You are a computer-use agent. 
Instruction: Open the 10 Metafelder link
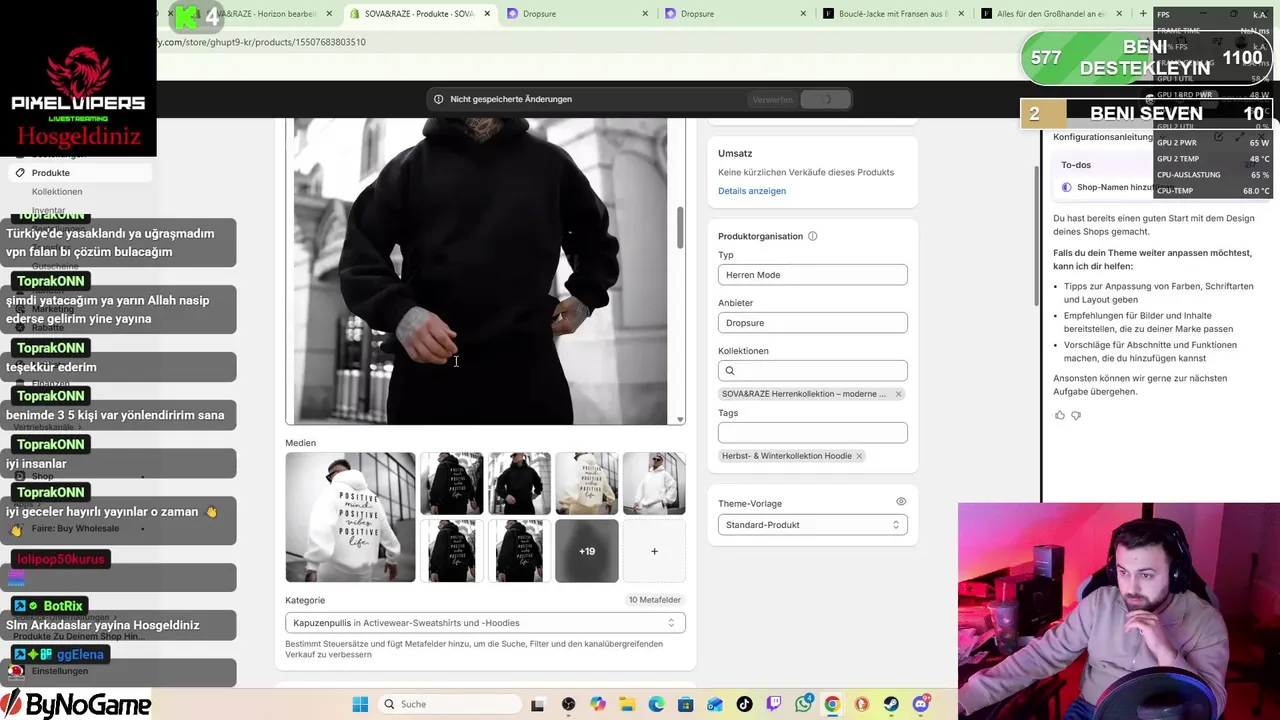[654, 600]
